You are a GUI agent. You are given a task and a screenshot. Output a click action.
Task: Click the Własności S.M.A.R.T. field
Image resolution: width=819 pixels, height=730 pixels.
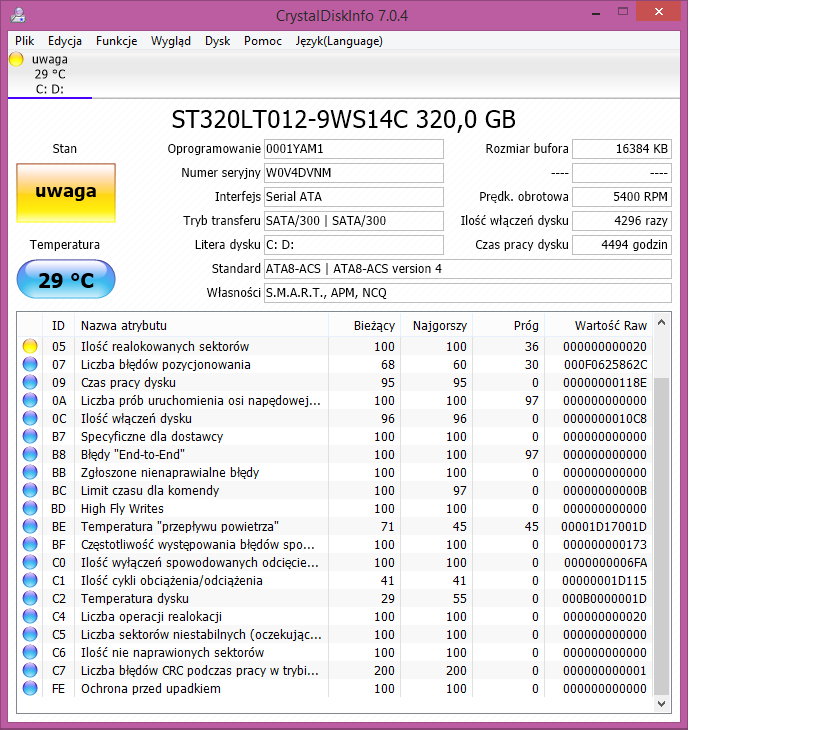pyautogui.click(x=467, y=293)
